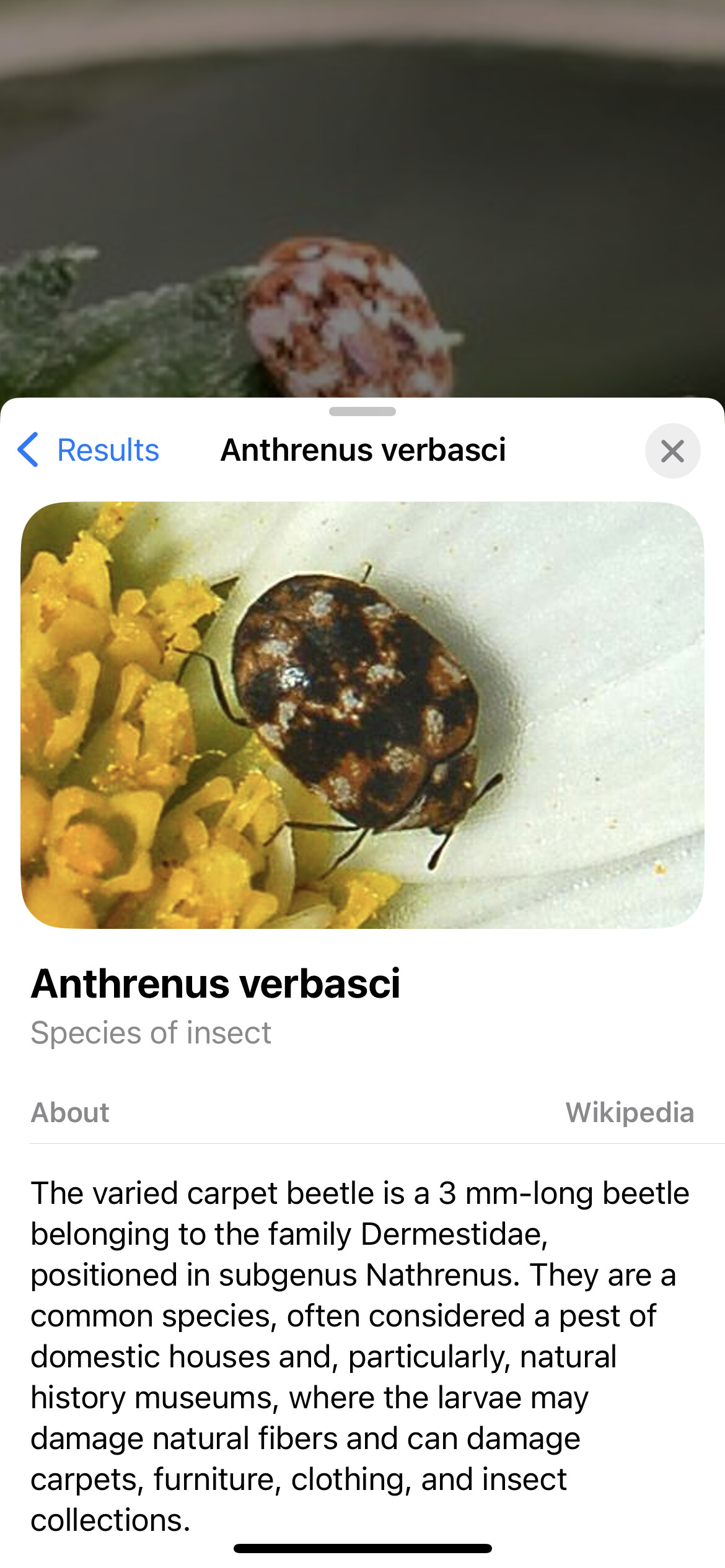
Task: Tap the navigation bar title Anthrenus verbasci
Action: pyautogui.click(x=363, y=450)
